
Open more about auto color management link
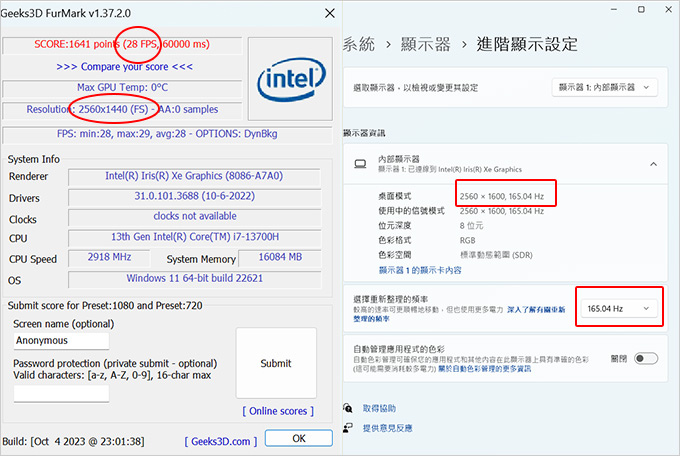click(x=484, y=369)
